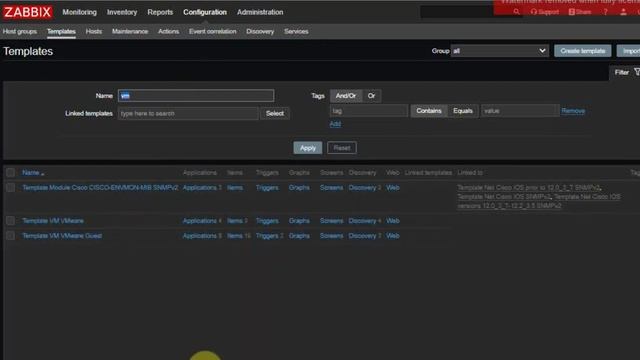
Task: Select the Or tags mode
Action: [371, 96]
